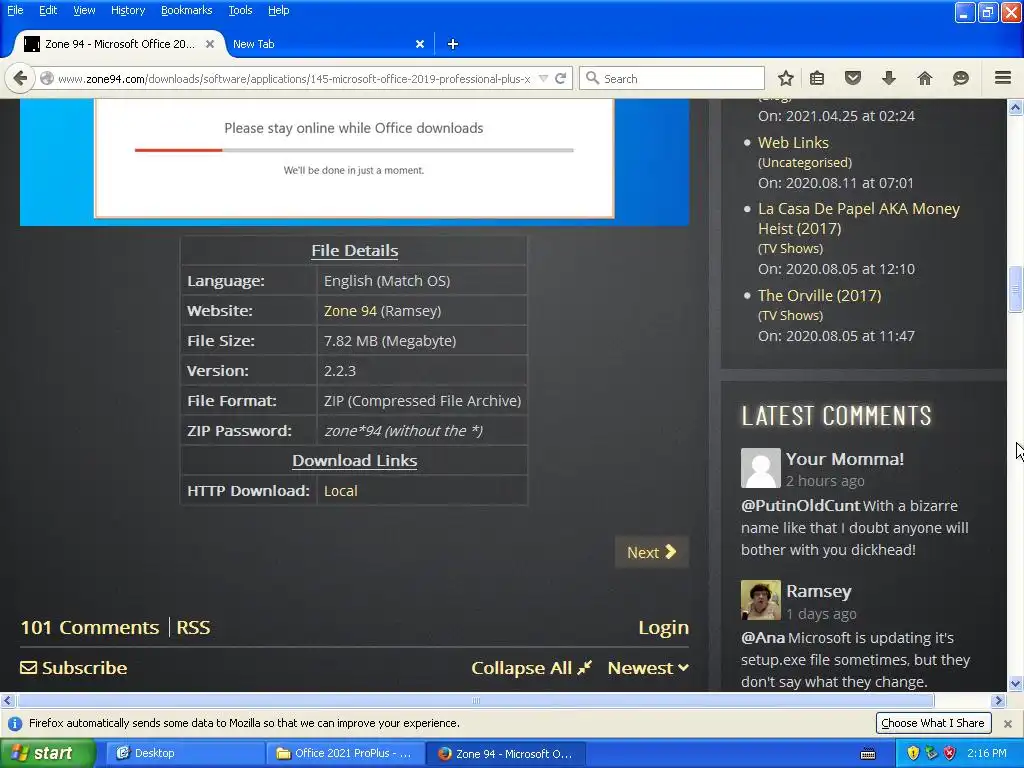Open the on-screen keyboard tray icon

click(868, 754)
